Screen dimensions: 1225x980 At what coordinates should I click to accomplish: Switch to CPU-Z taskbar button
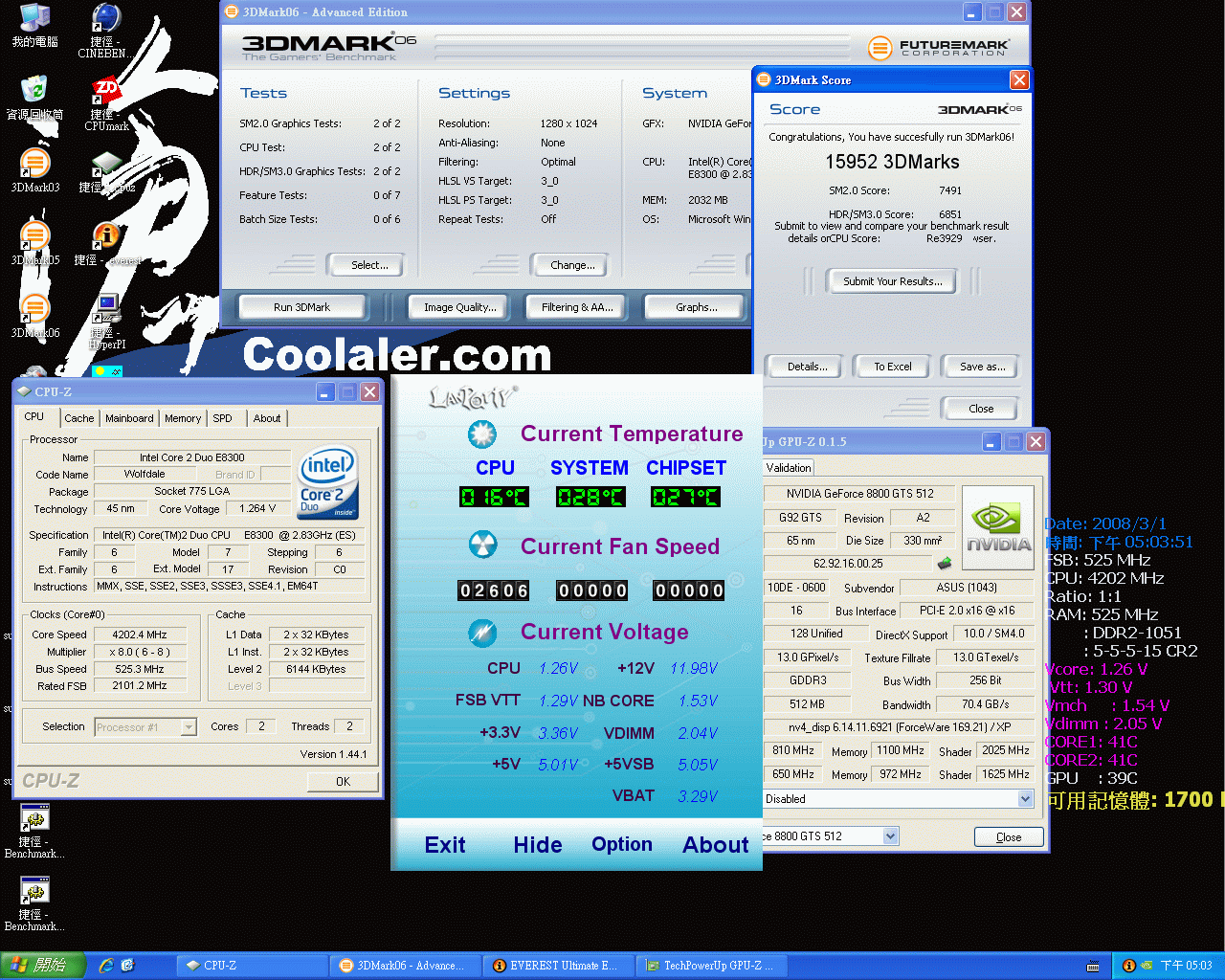click(253, 966)
